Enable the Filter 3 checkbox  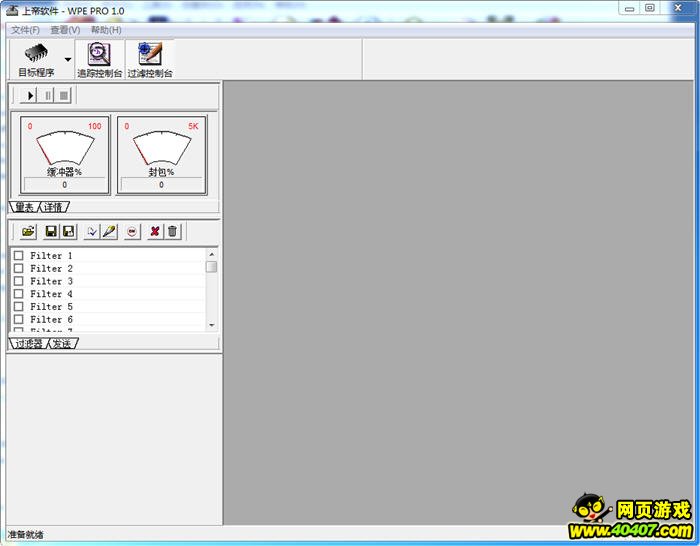(19, 281)
